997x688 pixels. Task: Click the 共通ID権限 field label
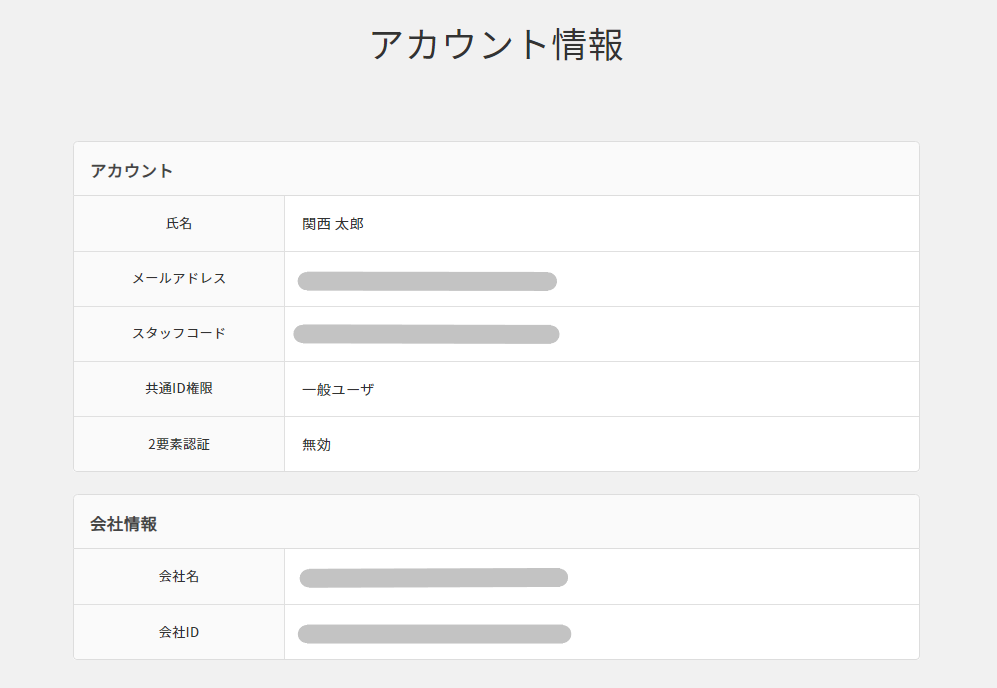pos(179,389)
